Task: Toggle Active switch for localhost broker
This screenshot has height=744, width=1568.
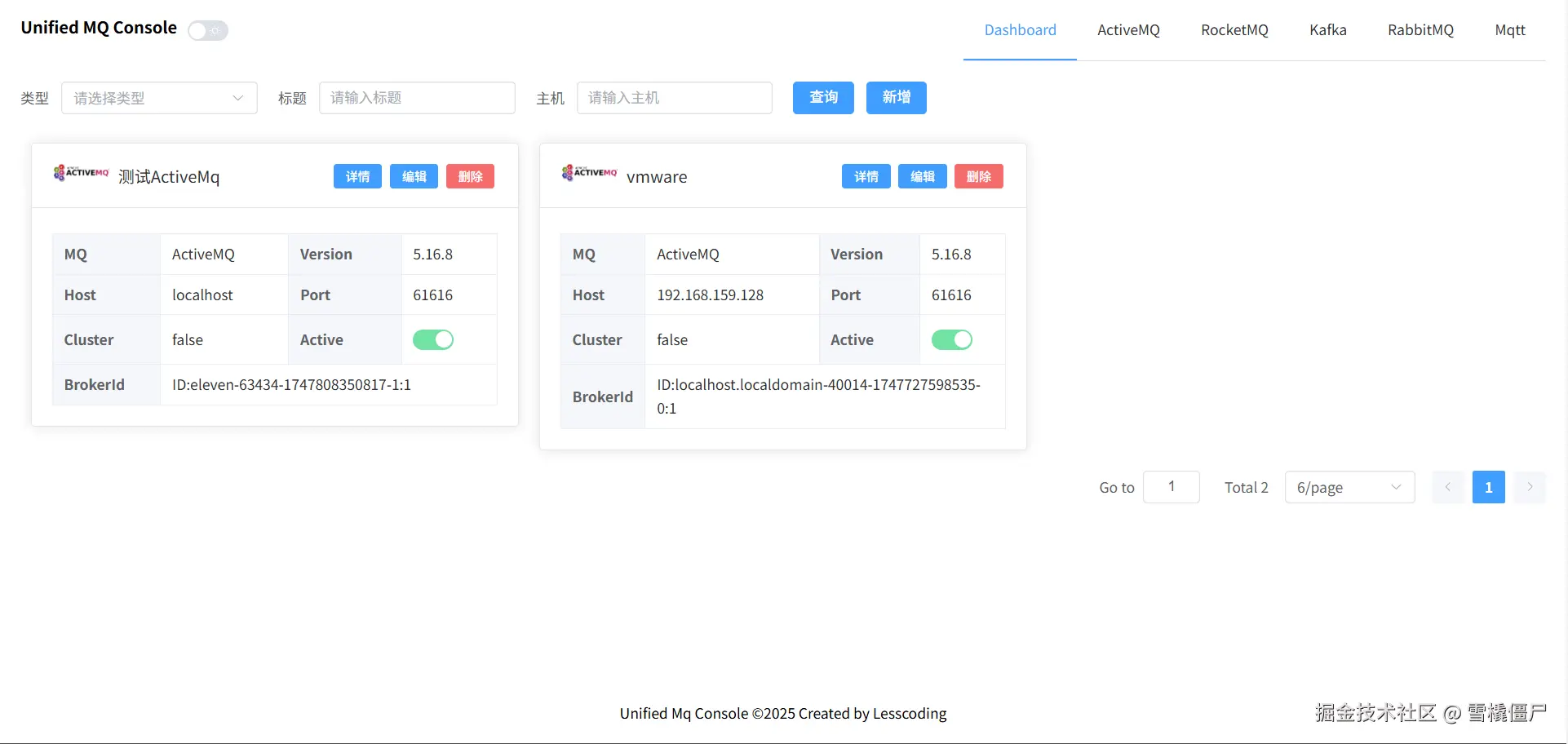Action: 432,339
